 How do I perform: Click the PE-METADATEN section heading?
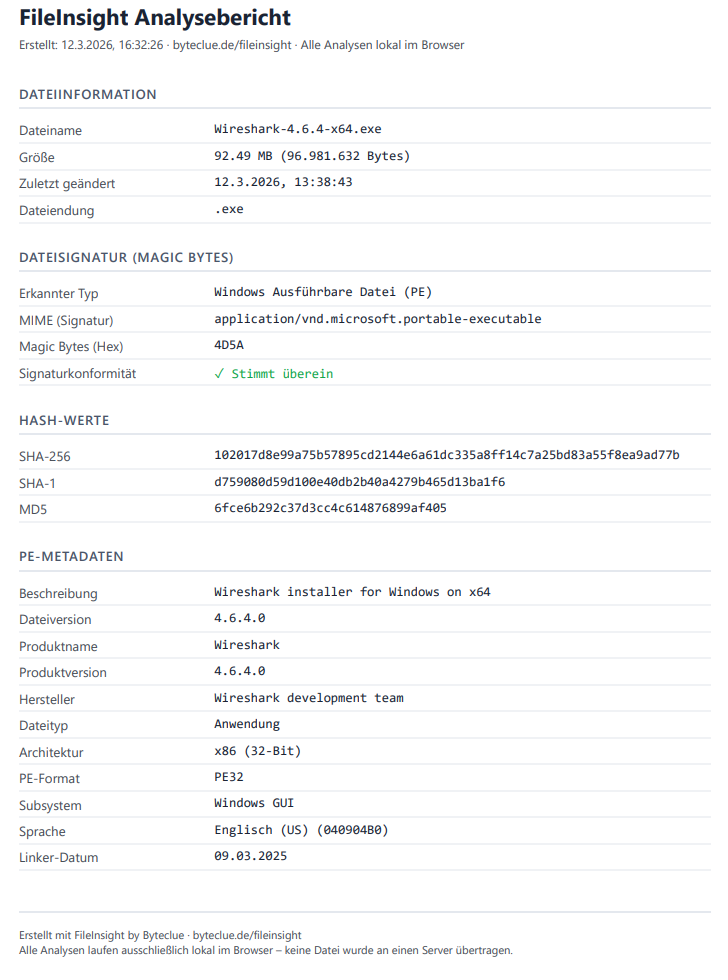click(71, 556)
